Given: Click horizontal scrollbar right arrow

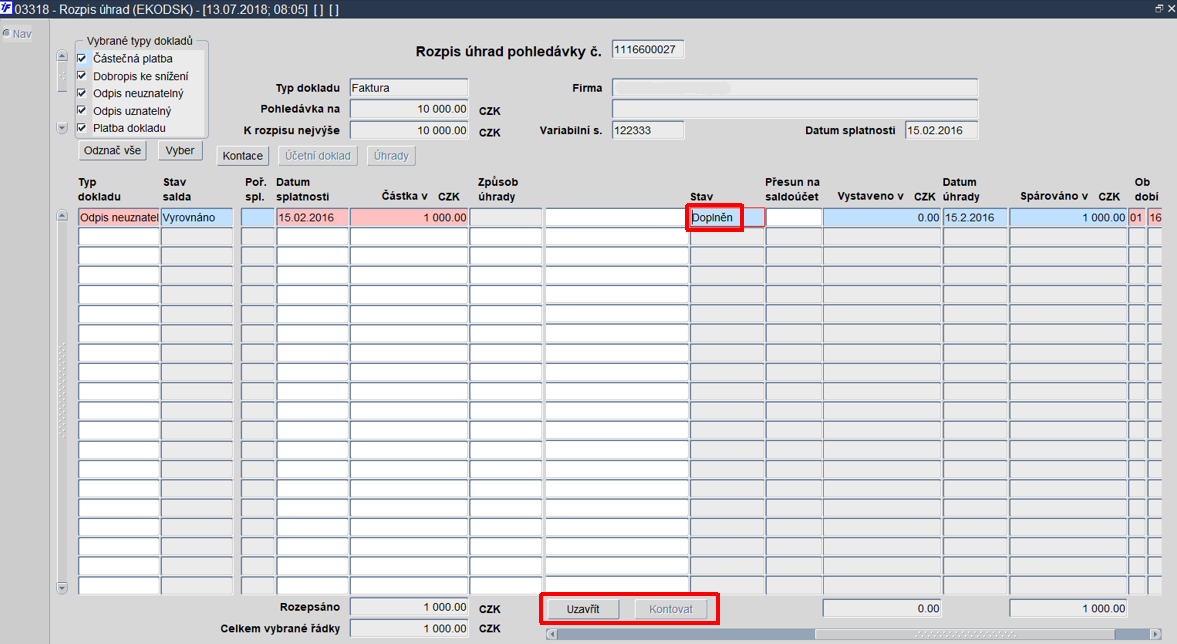Looking at the screenshot, I should tap(1156, 634).
